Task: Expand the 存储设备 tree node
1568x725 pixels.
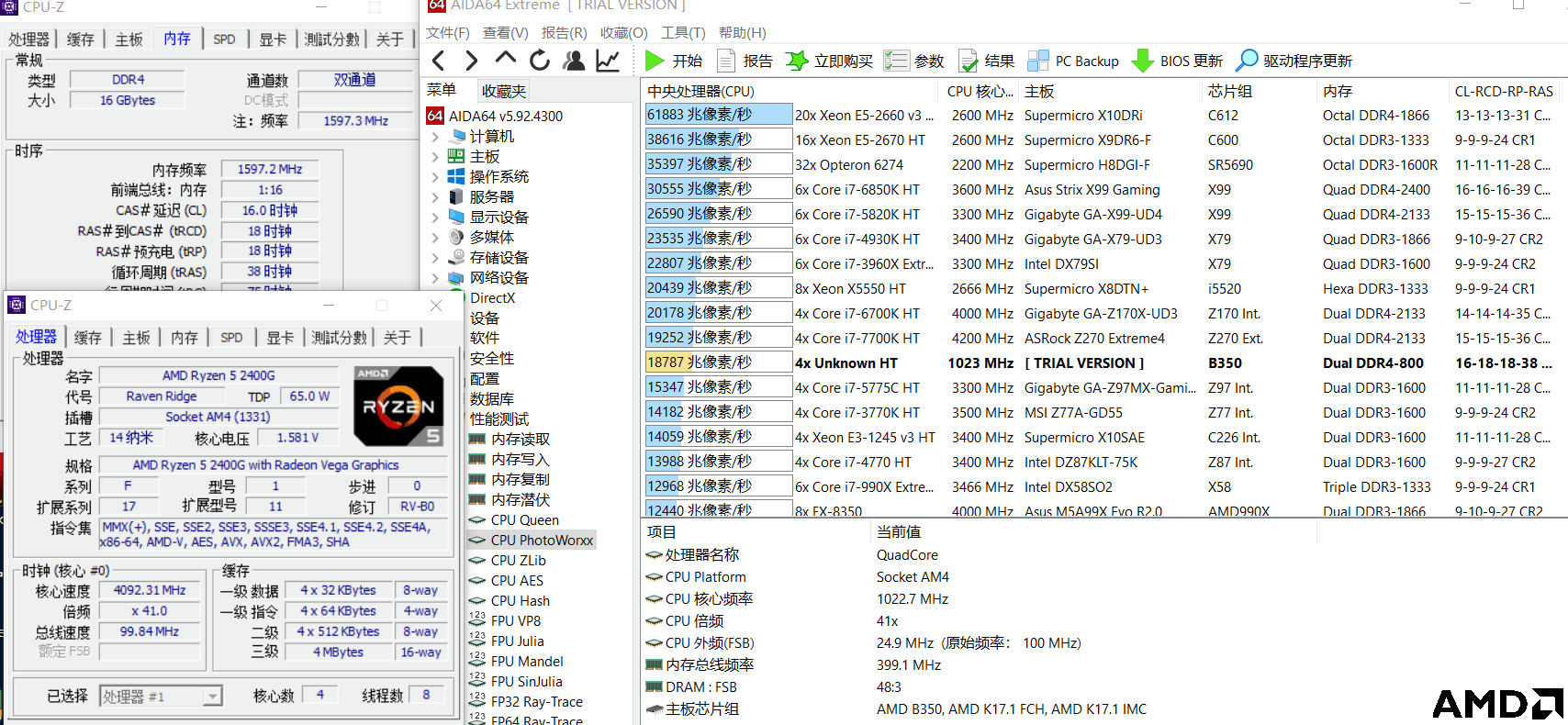Action: coord(435,258)
